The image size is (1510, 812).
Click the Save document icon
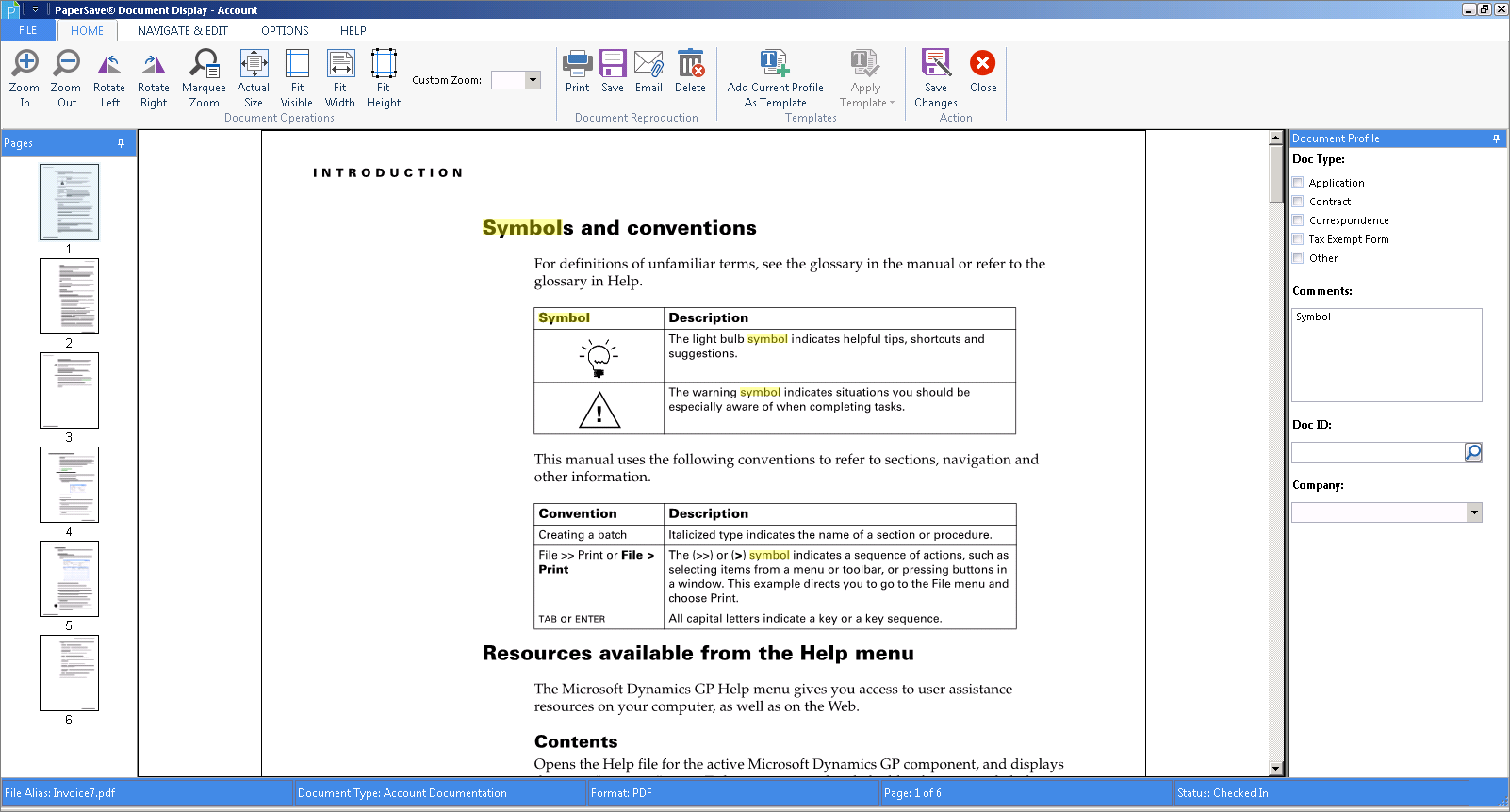[613, 72]
